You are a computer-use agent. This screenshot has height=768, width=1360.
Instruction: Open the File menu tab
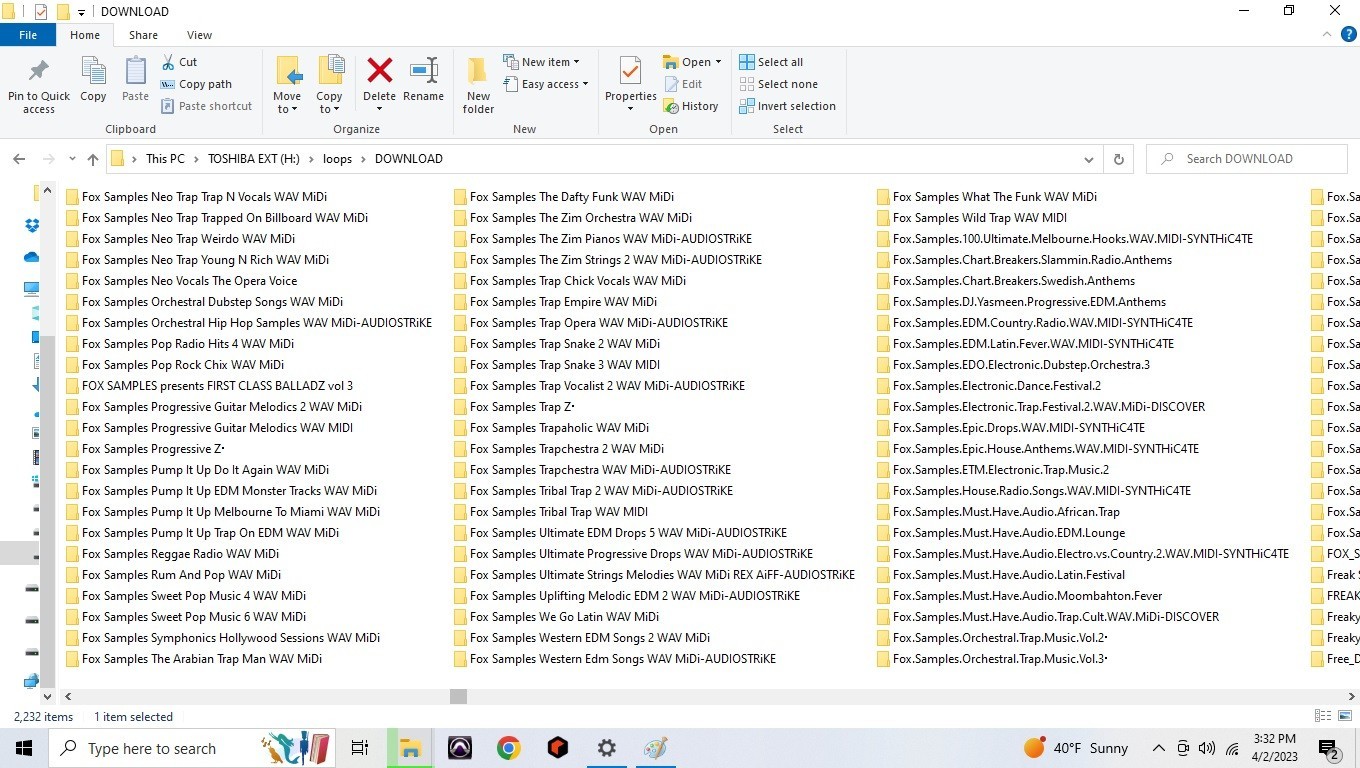point(28,35)
